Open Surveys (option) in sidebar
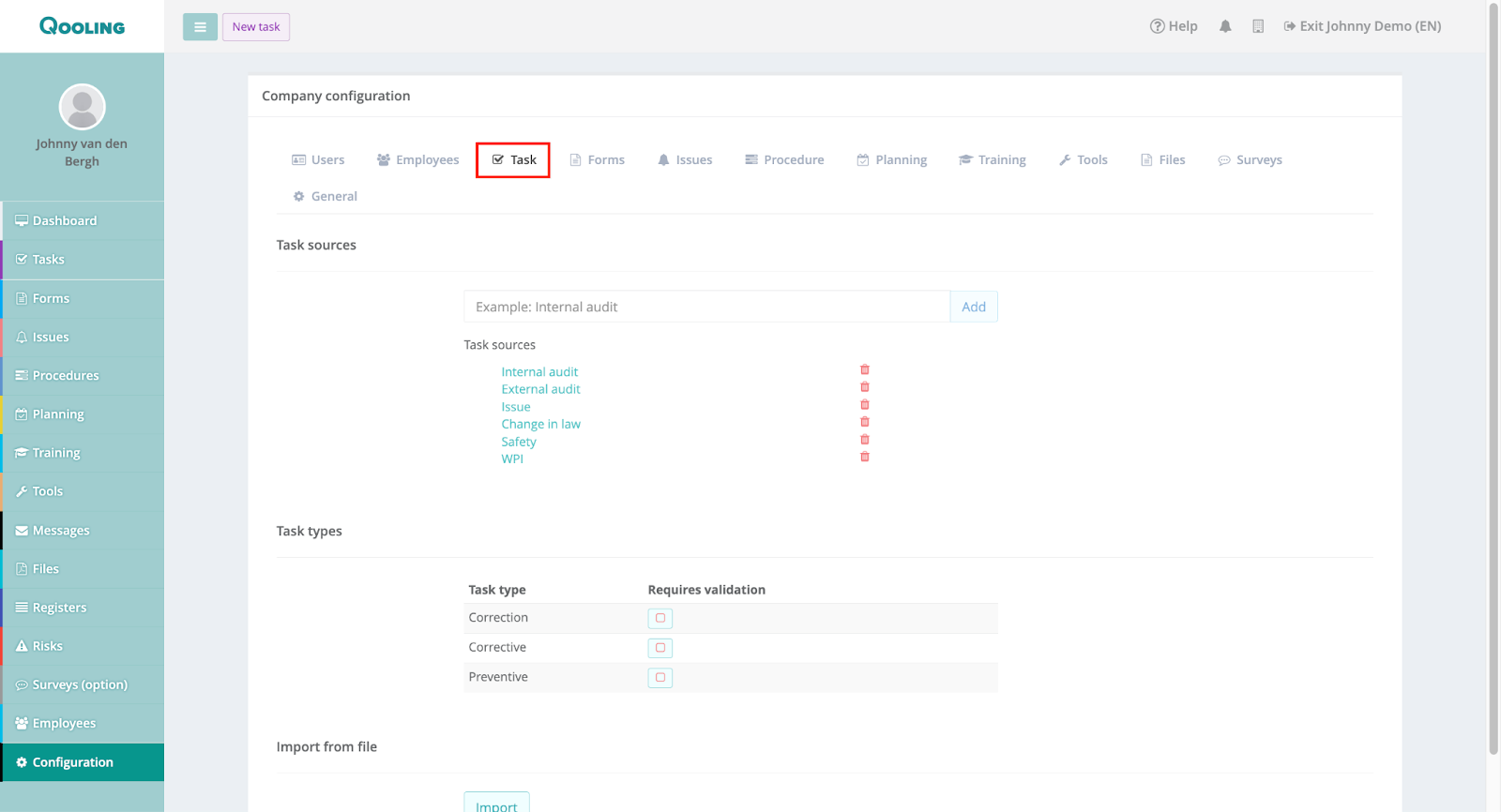1501x812 pixels. 83,684
